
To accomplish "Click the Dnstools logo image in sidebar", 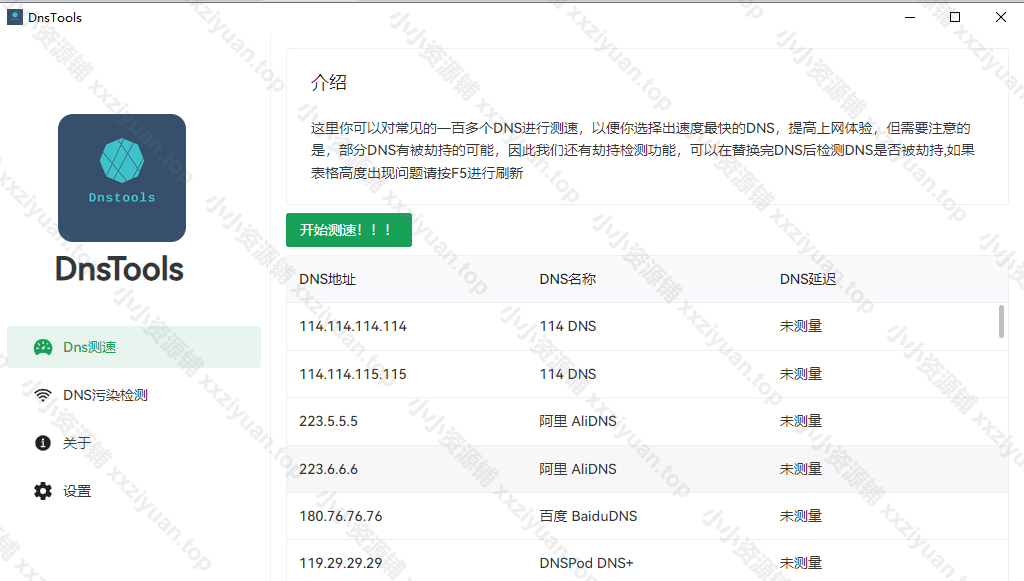I will click(x=122, y=178).
